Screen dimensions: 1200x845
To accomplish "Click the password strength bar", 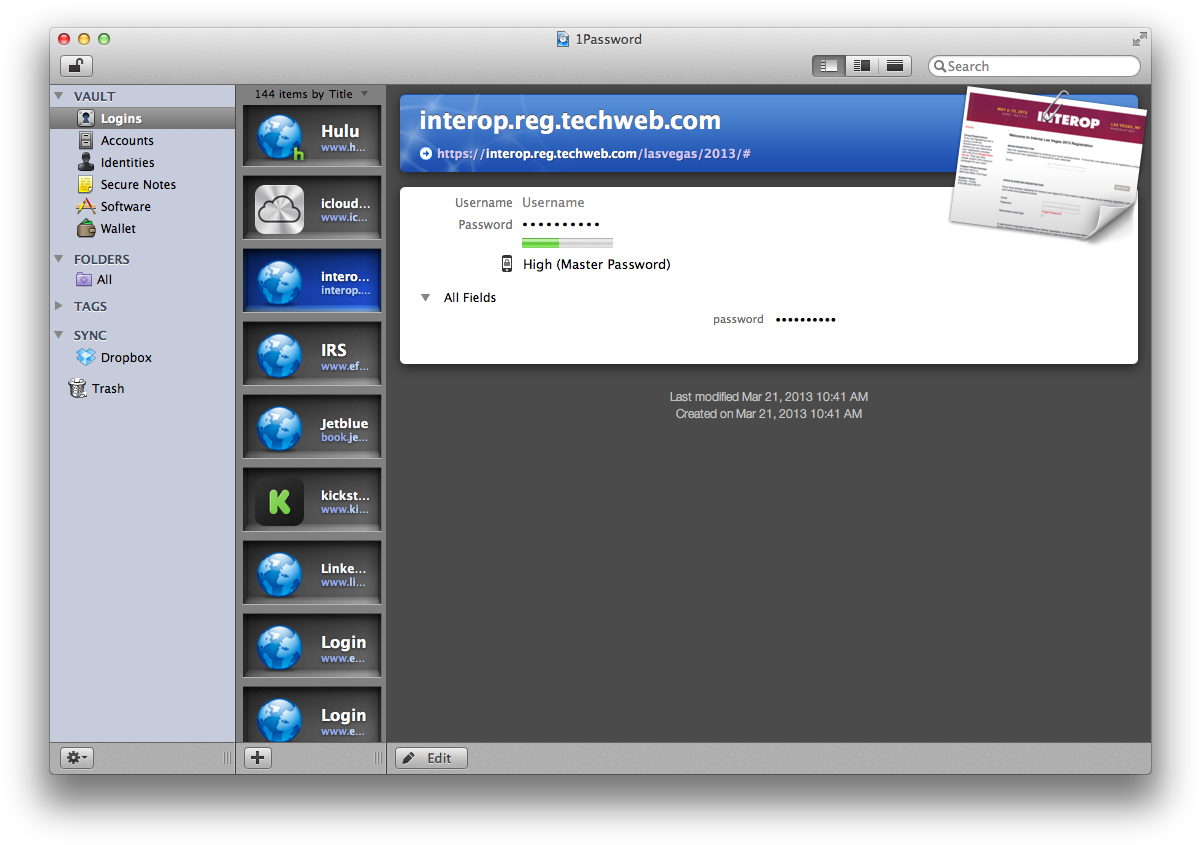I will (567, 243).
